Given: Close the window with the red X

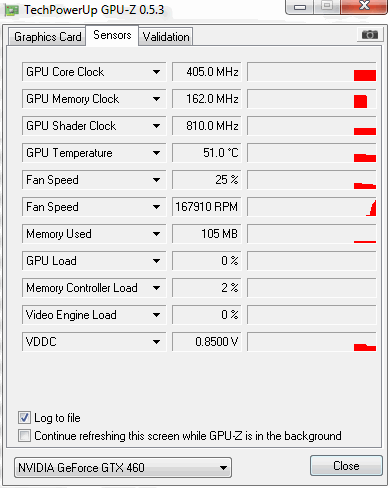Looking at the screenshot, I should (x=364, y=7).
